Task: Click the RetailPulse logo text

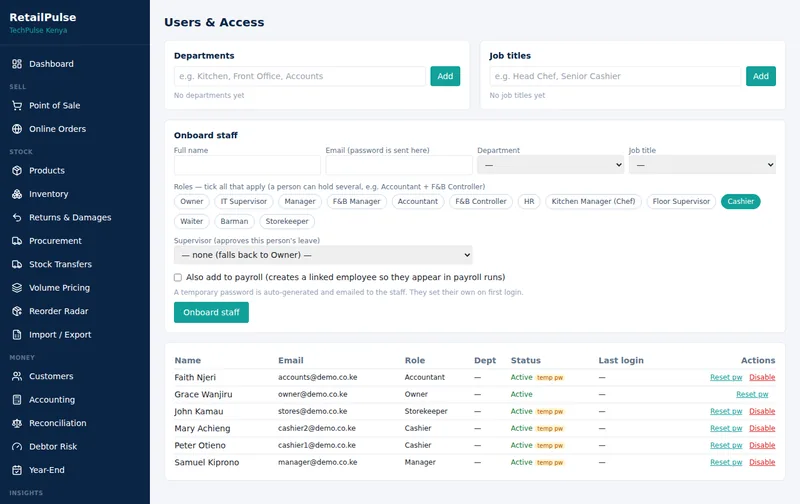Action: (x=43, y=17)
